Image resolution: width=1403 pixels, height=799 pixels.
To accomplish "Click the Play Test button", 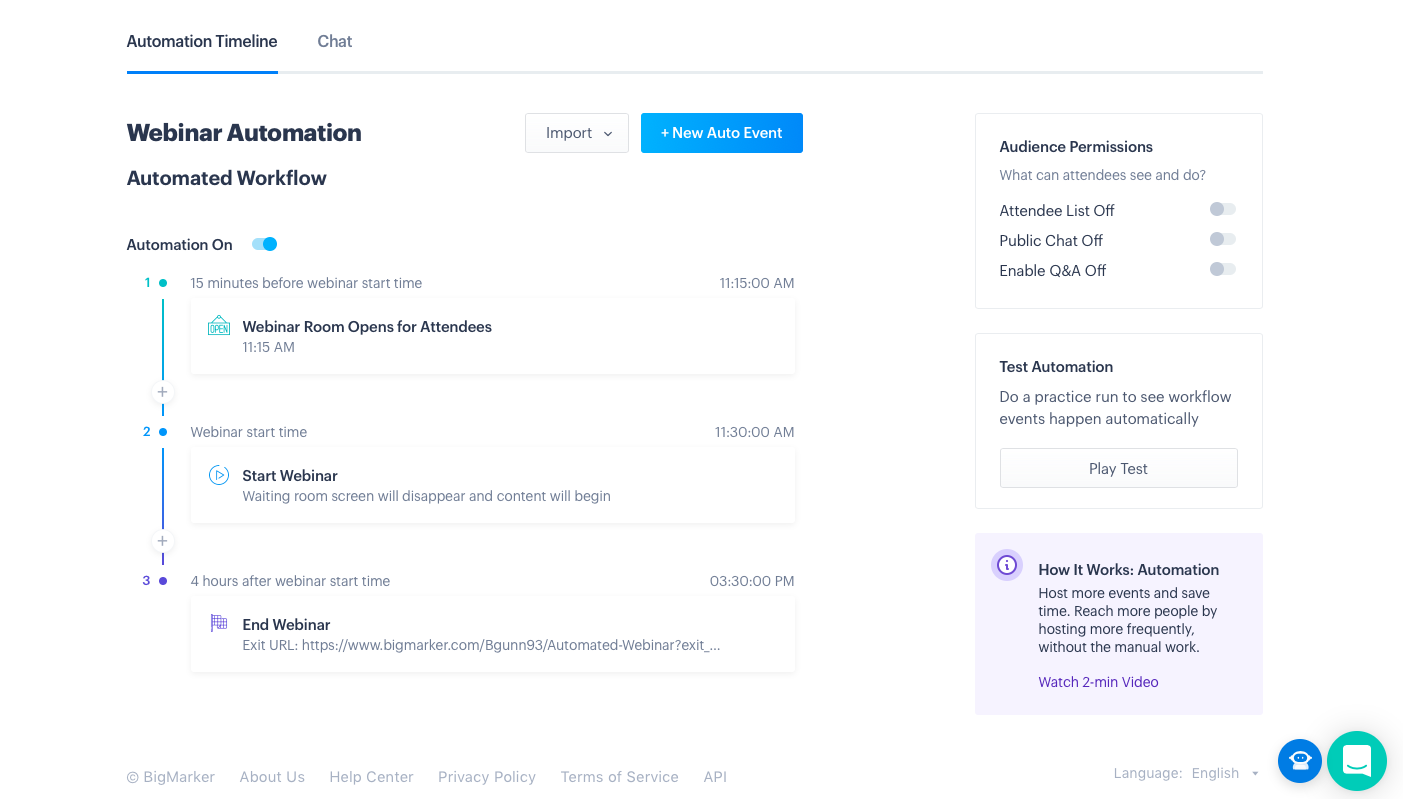I will [x=1118, y=468].
